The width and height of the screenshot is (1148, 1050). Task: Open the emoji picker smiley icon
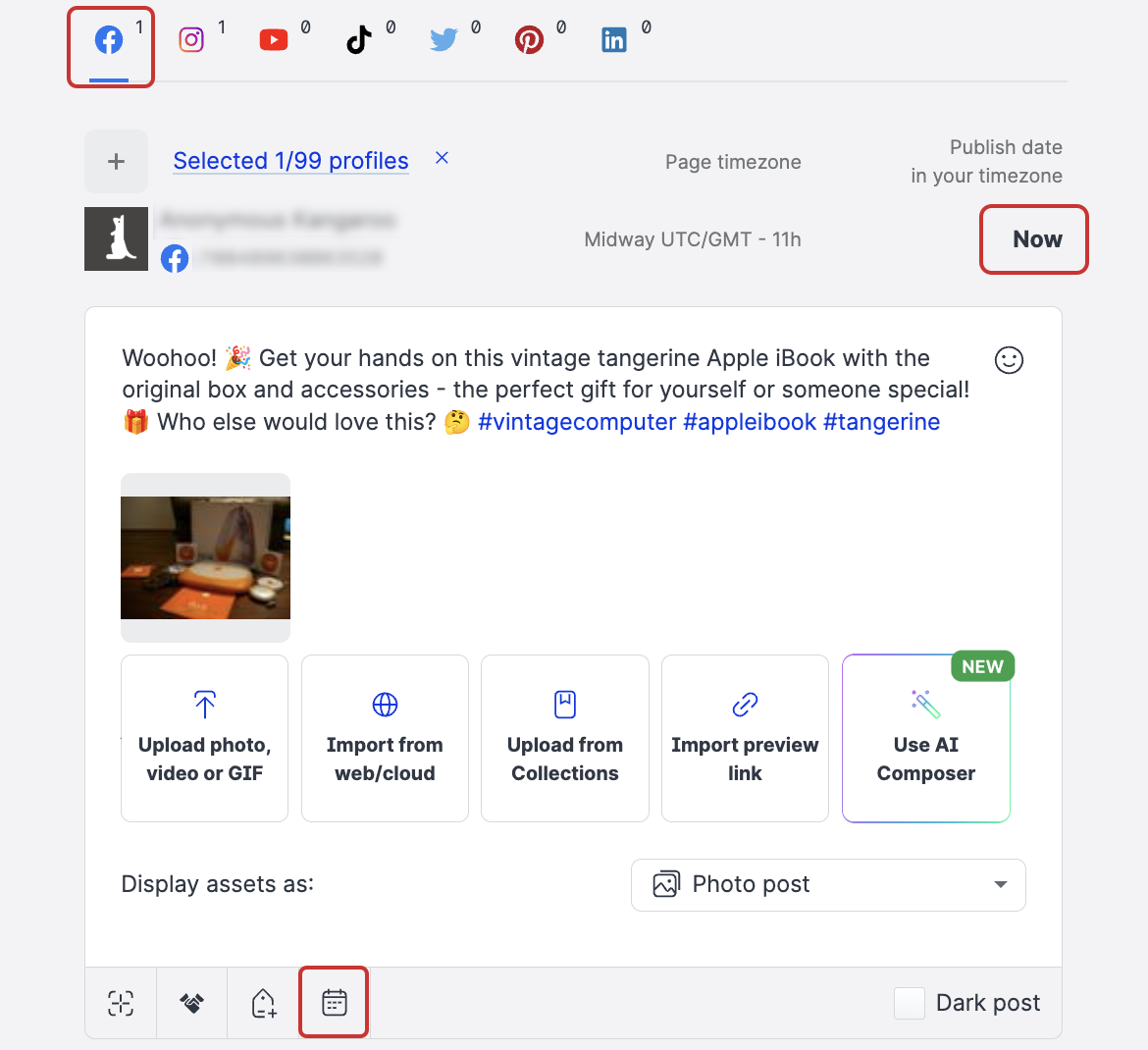(x=1009, y=360)
